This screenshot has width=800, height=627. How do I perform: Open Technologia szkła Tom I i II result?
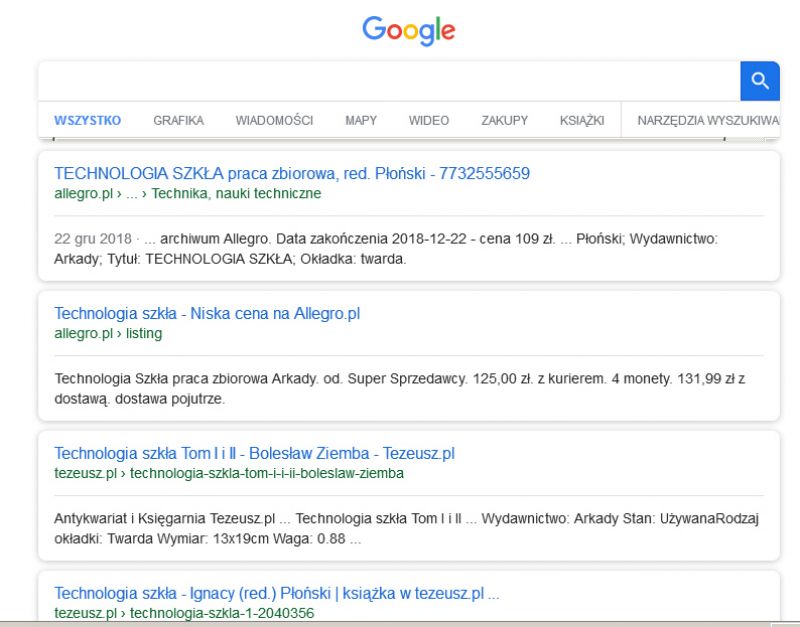click(255, 453)
